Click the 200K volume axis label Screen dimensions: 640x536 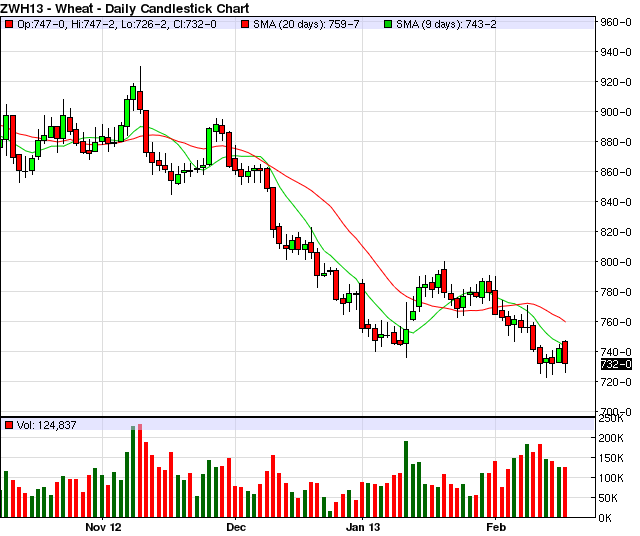click(x=611, y=438)
